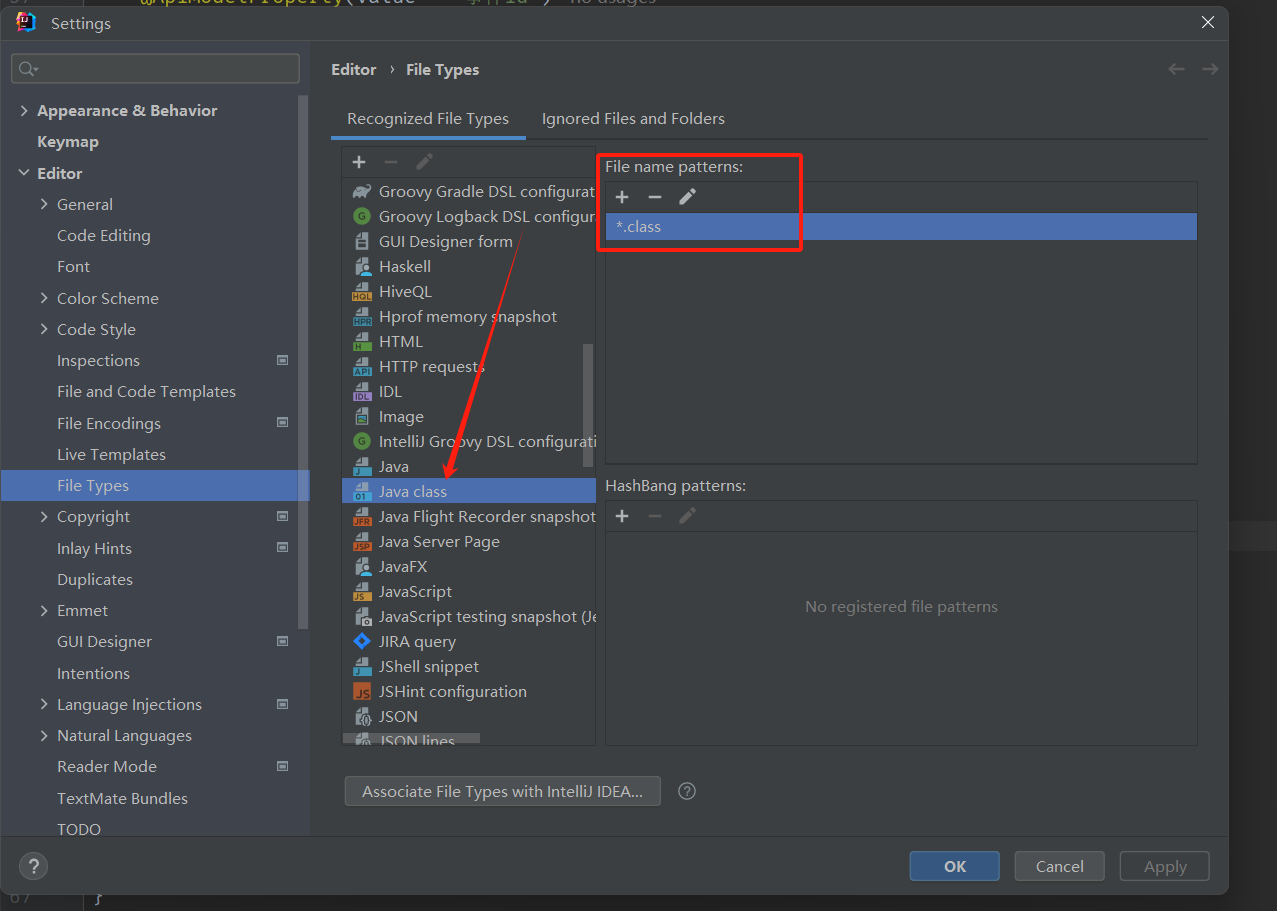Select the JavaScript file type icon
This screenshot has height=911, width=1277.
[362, 592]
